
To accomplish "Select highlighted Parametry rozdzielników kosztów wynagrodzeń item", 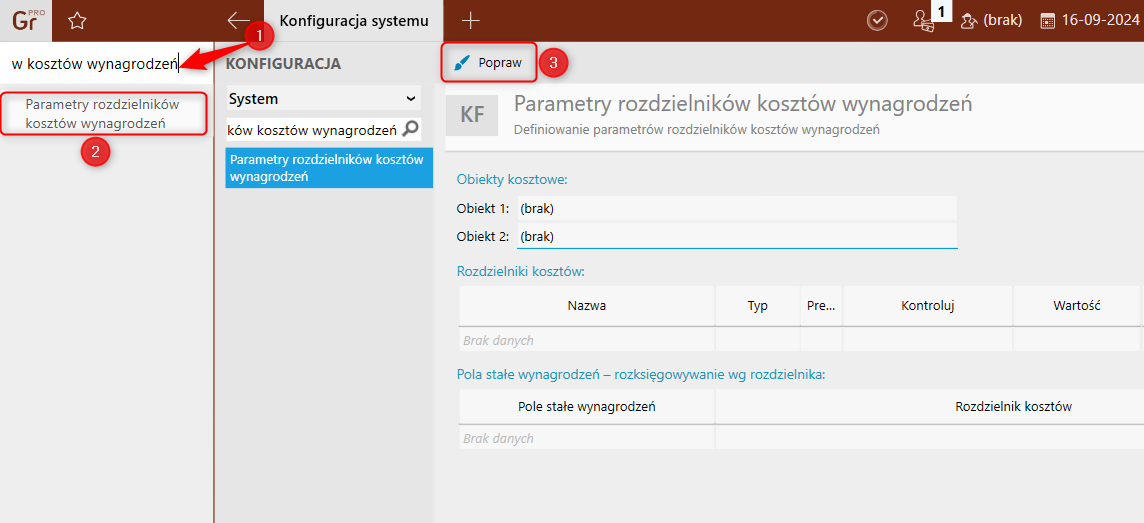I will coord(329,168).
